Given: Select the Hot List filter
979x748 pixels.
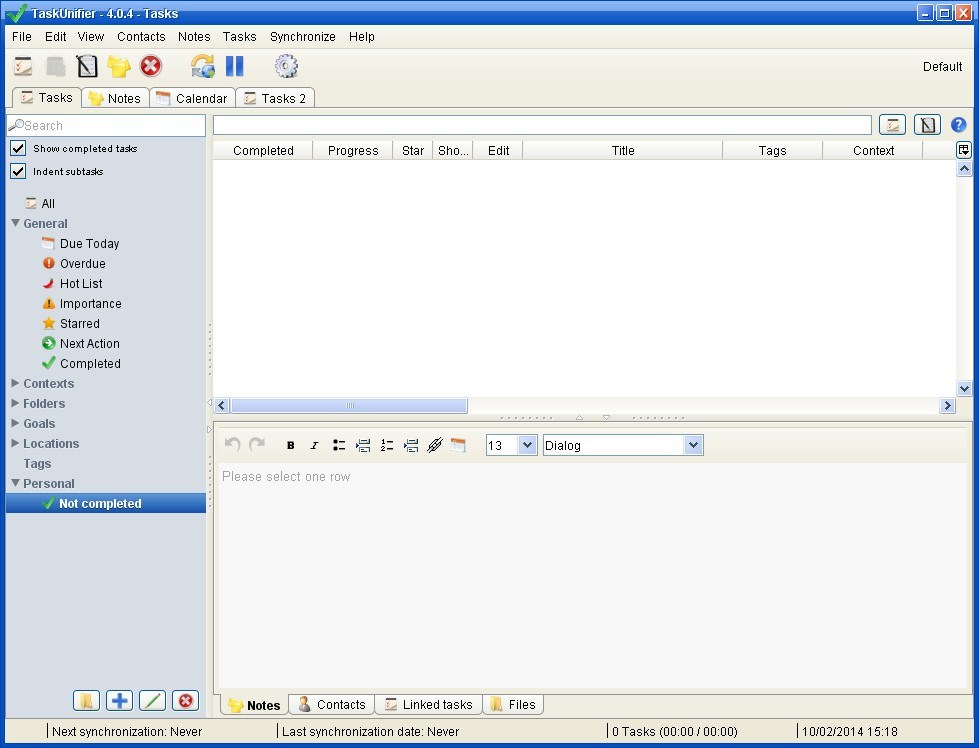Looking at the screenshot, I should (x=81, y=283).
